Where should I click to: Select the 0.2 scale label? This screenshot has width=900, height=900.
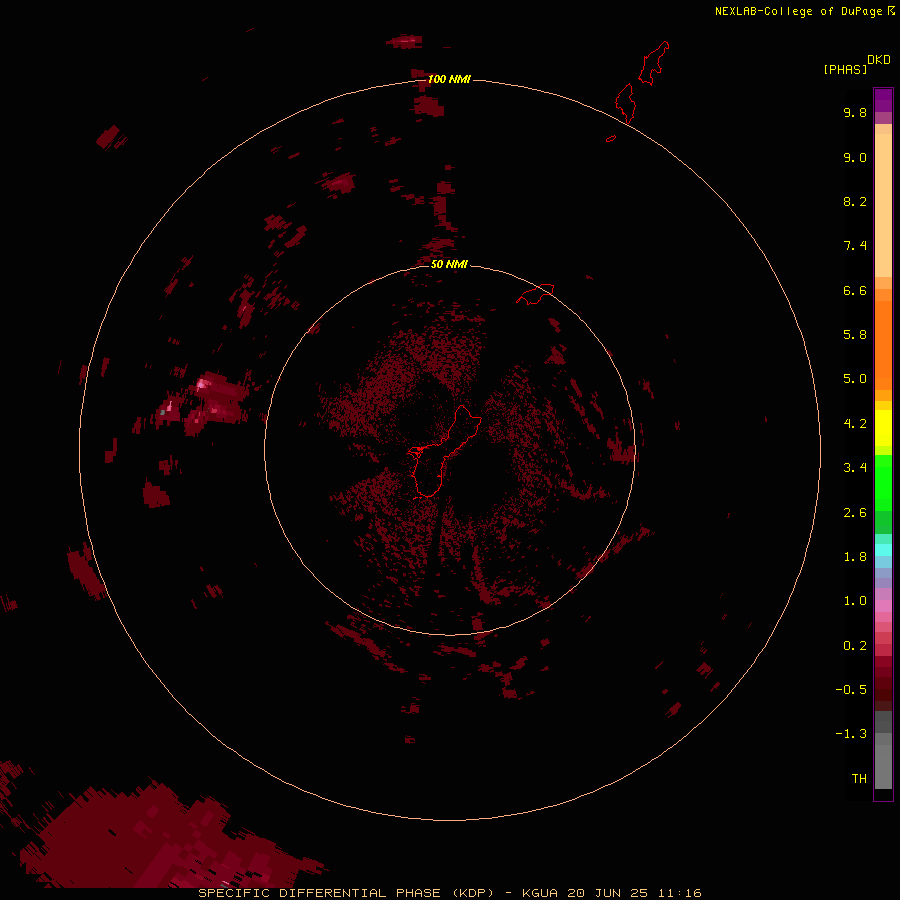855,646
